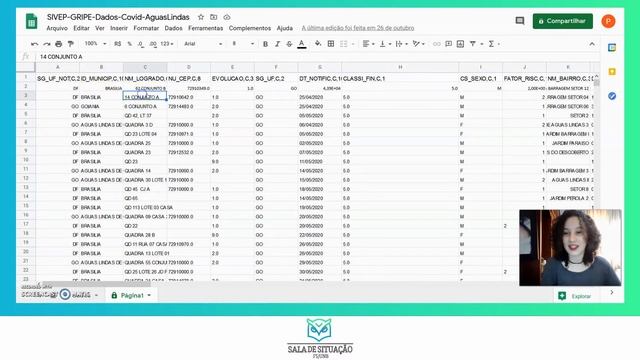Open the Arquivo menu

(57, 28)
